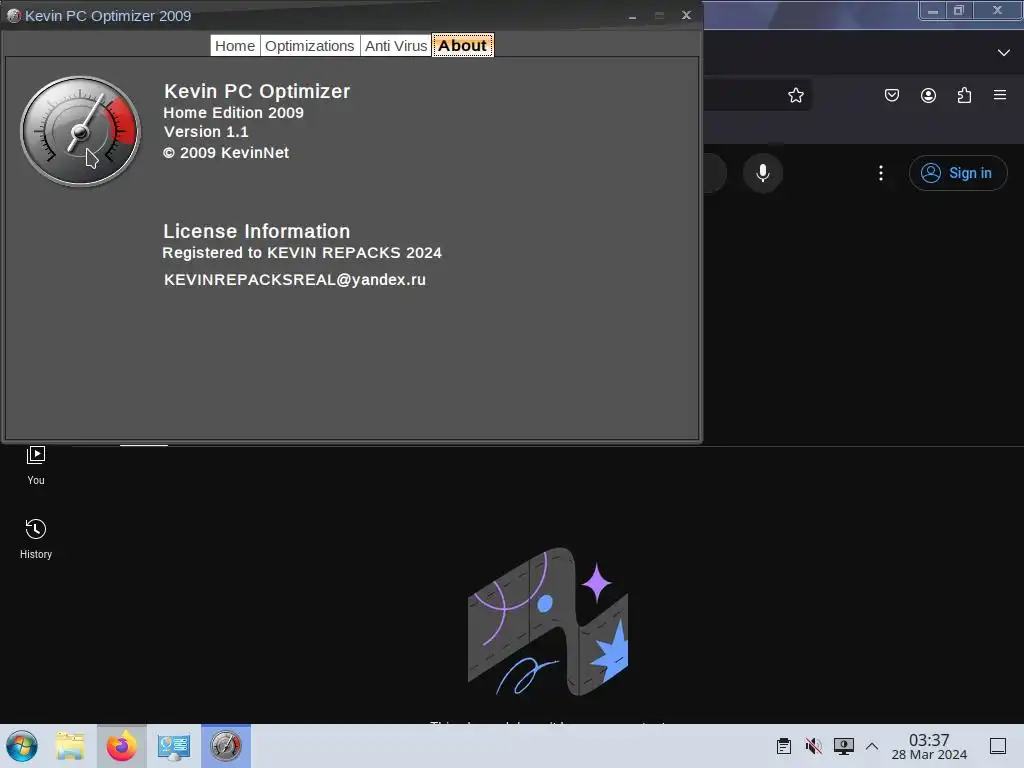Screen dimensions: 1024x768
Task: Toggle the muted volume tray icon
Action: point(813,746)
